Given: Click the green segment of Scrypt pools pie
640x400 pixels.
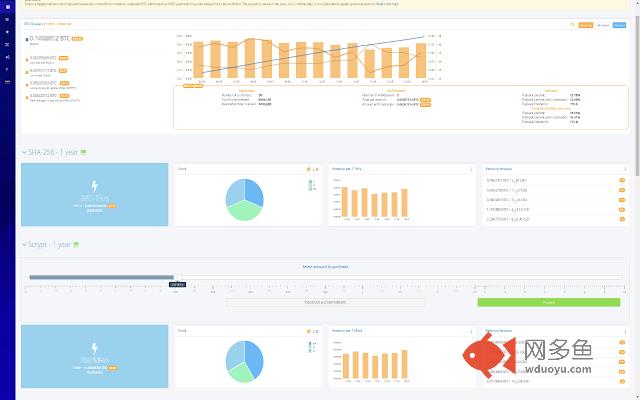Looking at the screenshot, I should 240,373.
